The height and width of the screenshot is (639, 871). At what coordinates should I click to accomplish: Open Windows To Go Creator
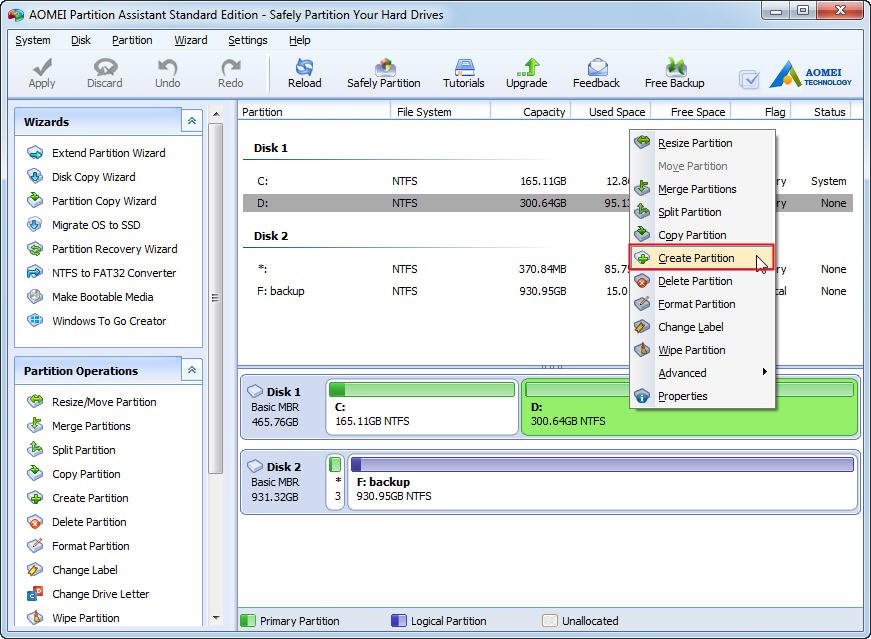click(97, 321)
